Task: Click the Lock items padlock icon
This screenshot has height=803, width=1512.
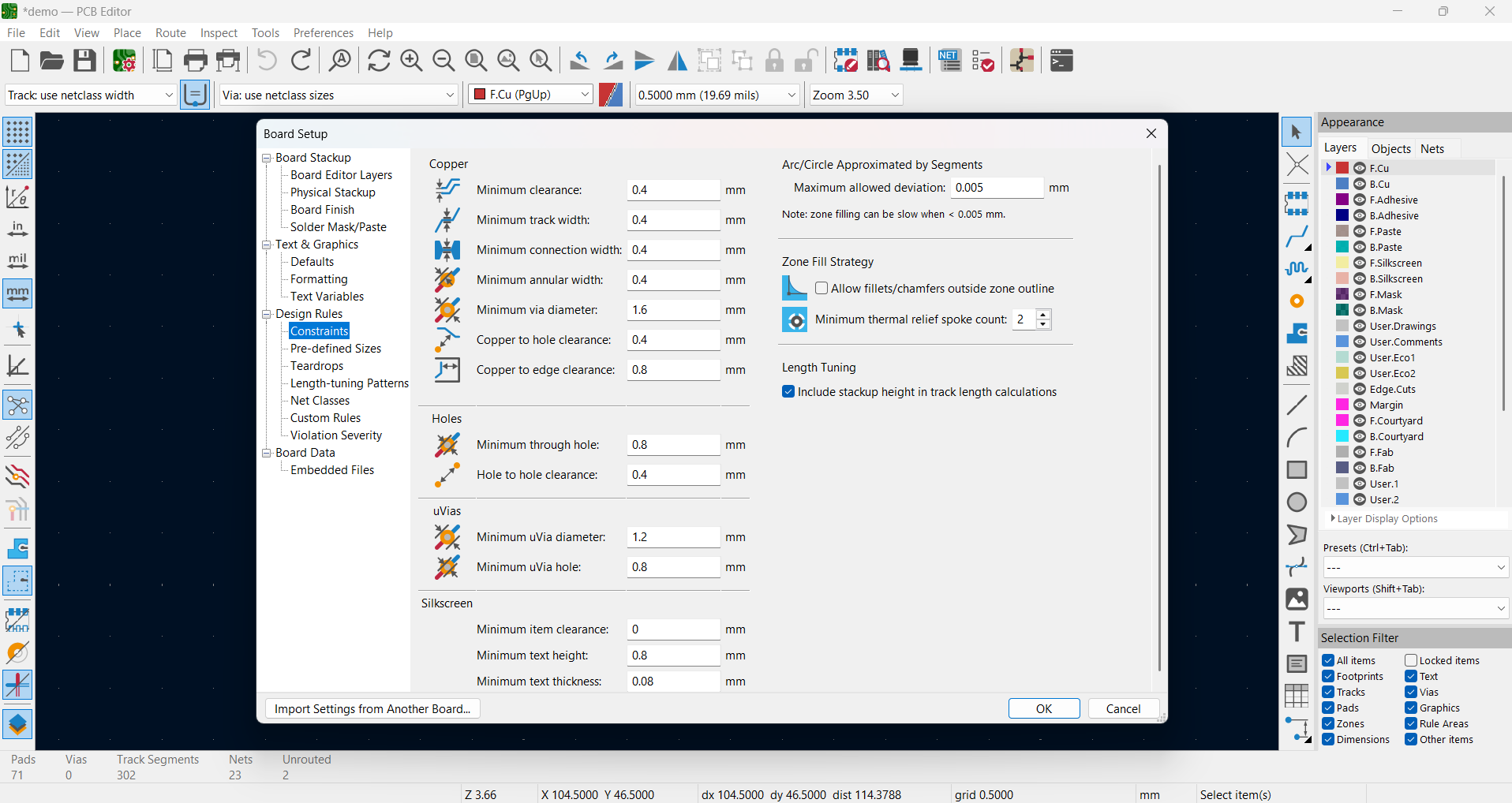Action: 774,61
